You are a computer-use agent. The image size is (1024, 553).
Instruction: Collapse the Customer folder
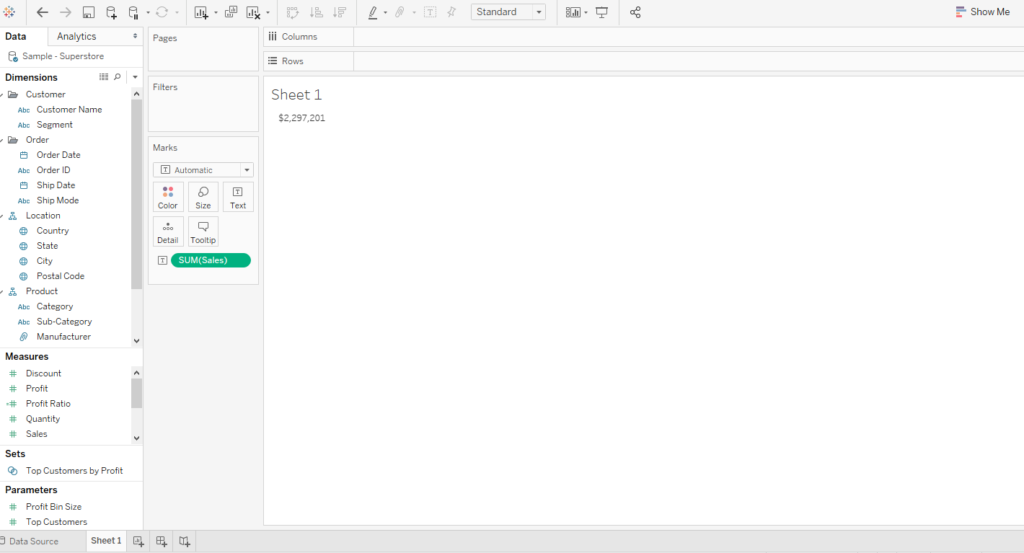3,95
